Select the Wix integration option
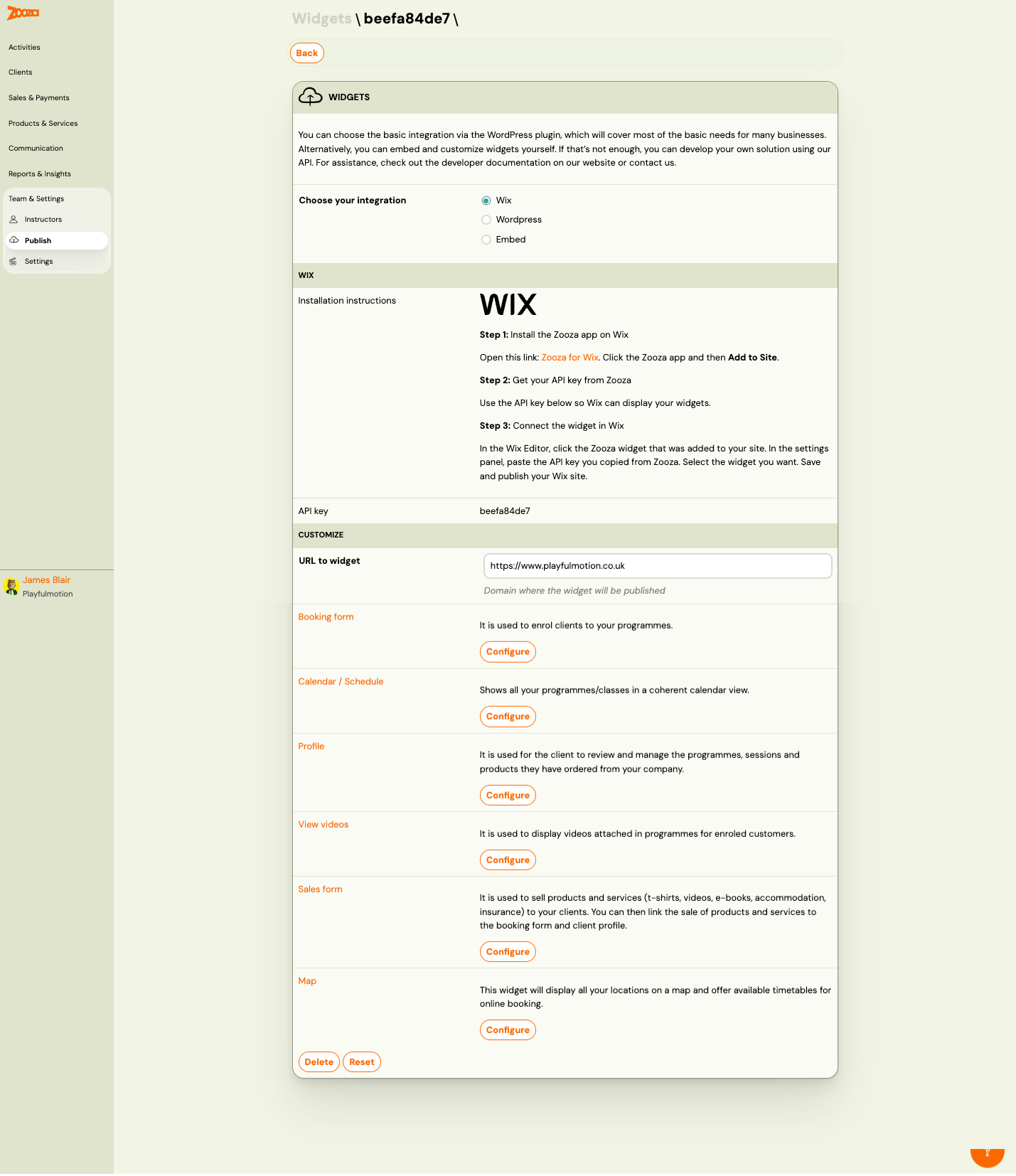Image resolution: width=1016 pixels, height=1176 pixels. point(486,201)
